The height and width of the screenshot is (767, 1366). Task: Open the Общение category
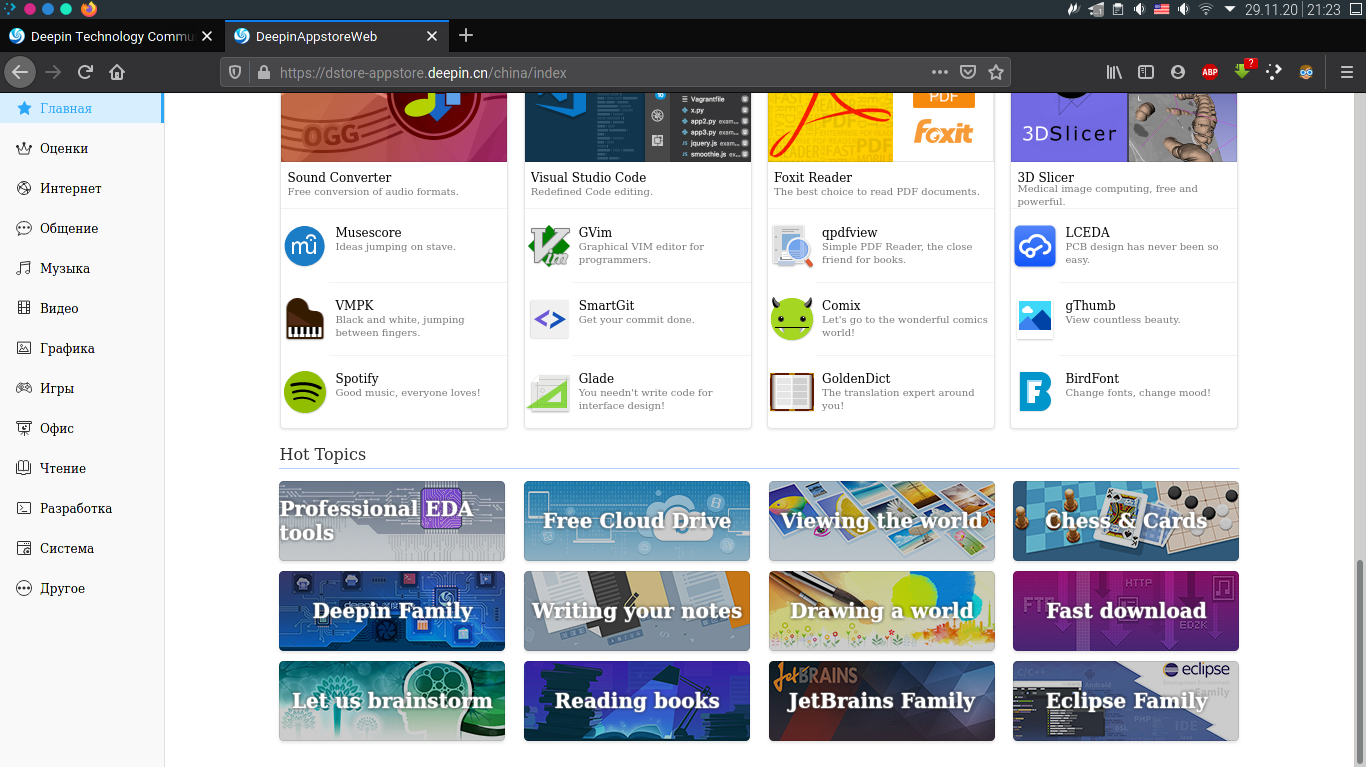click(81, 228)
